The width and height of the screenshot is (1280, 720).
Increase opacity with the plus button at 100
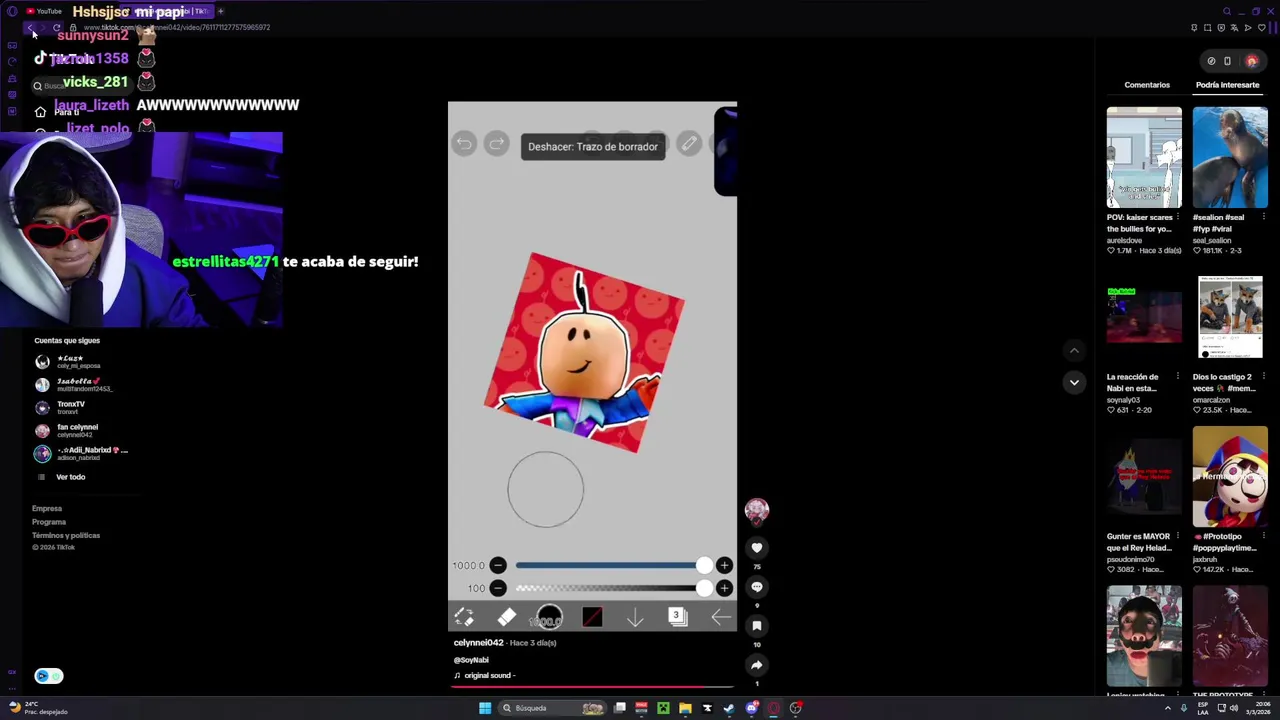click(x=724, y=588)
